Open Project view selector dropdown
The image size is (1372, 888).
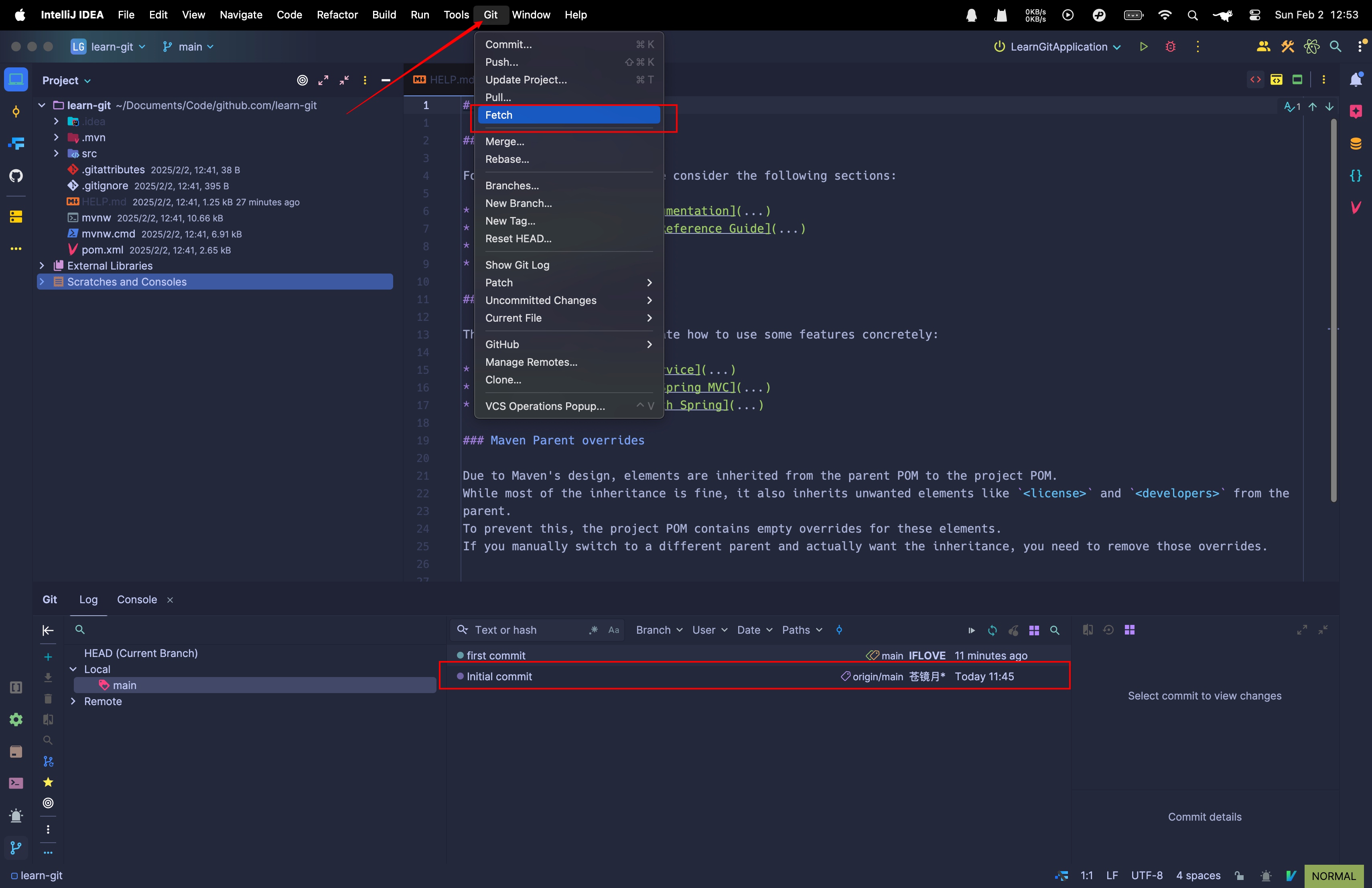point(66,81)
